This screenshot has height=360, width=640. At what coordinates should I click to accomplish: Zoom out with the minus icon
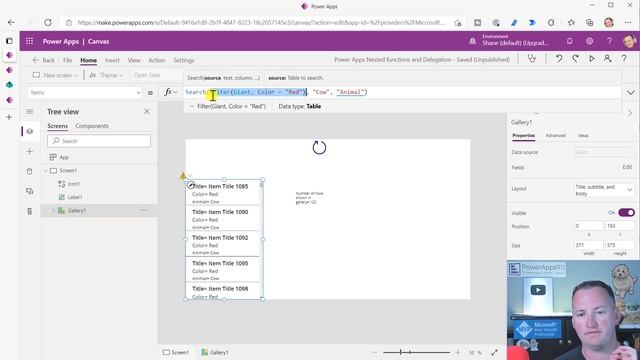coord(374,352)
